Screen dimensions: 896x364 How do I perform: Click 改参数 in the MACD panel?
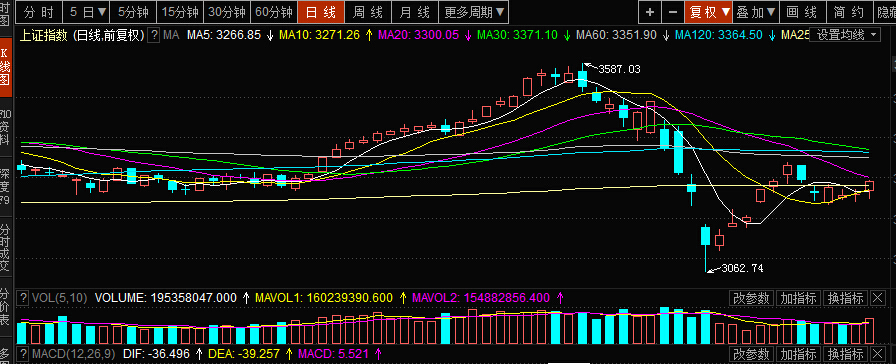751,354
